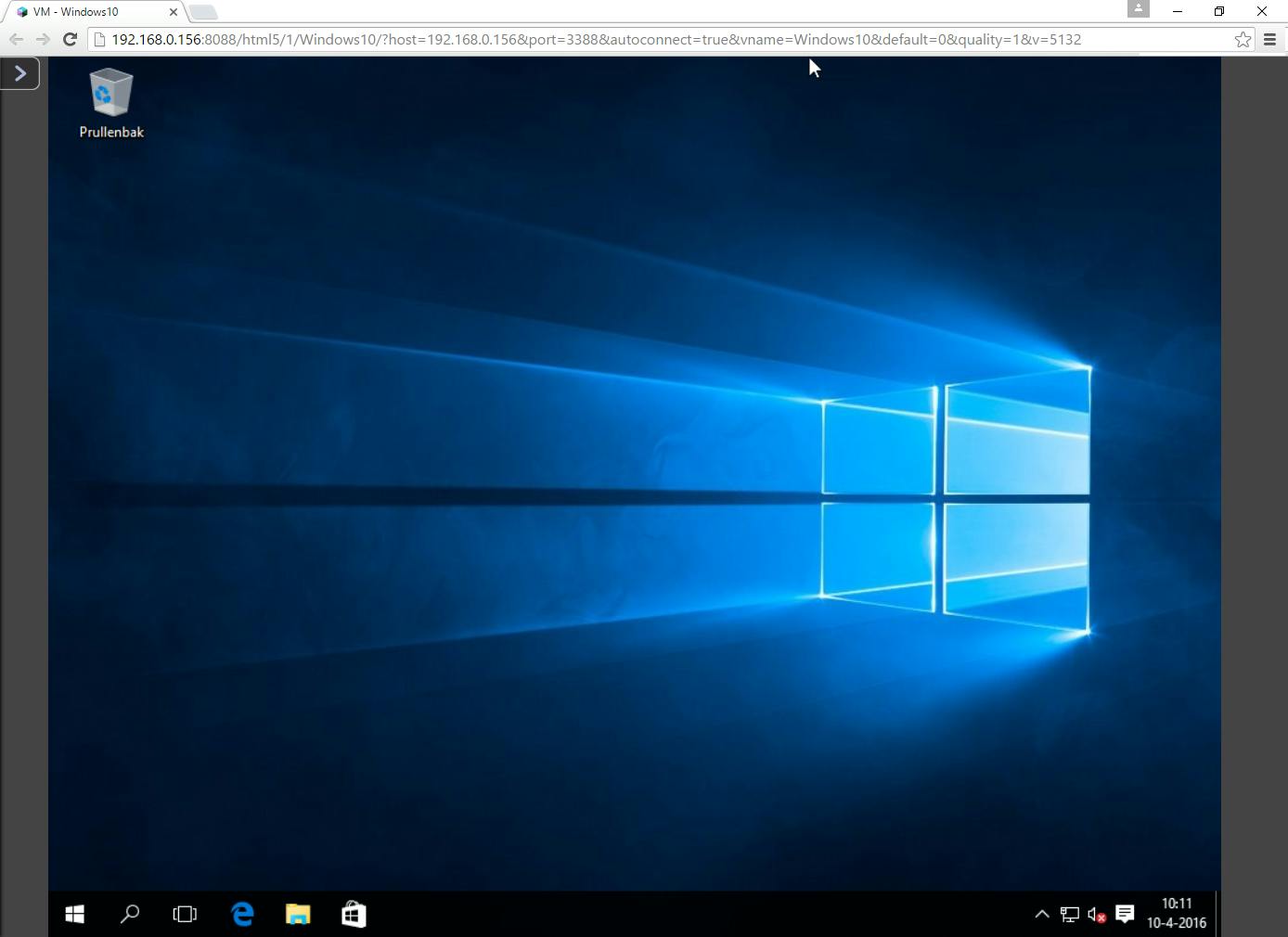Close the VM - Windows10 tab
The height and width of the screenshot is (937, 1288).
173,12
